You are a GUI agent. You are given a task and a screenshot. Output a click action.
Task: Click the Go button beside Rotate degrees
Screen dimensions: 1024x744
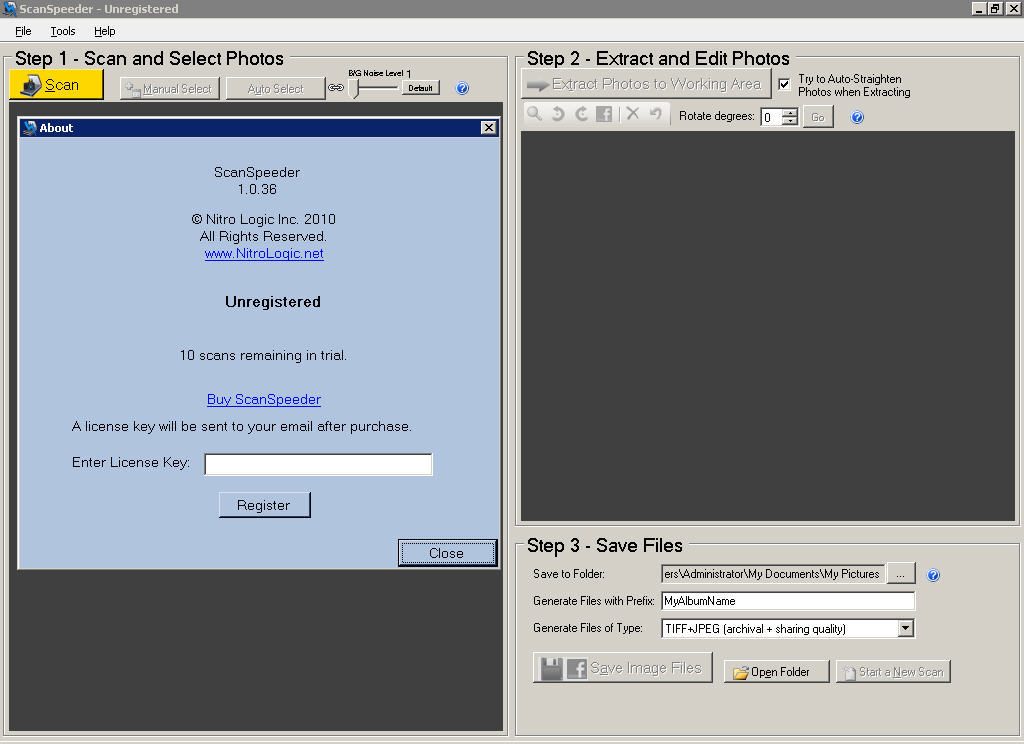tap(818, 117)
